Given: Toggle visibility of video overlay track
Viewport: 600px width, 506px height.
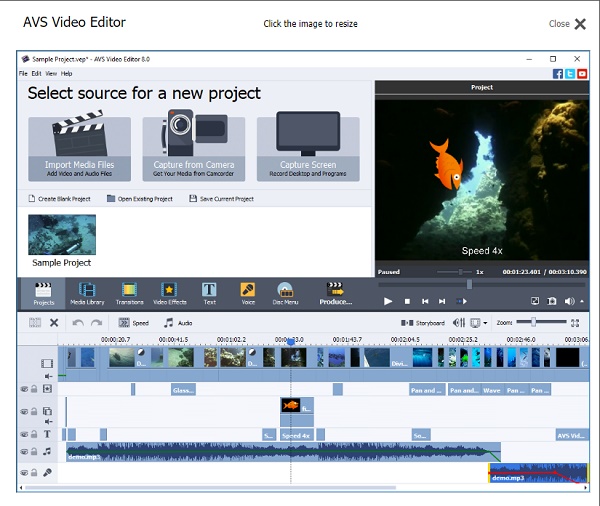Looking at the screenshot, I should coord(24,411).
